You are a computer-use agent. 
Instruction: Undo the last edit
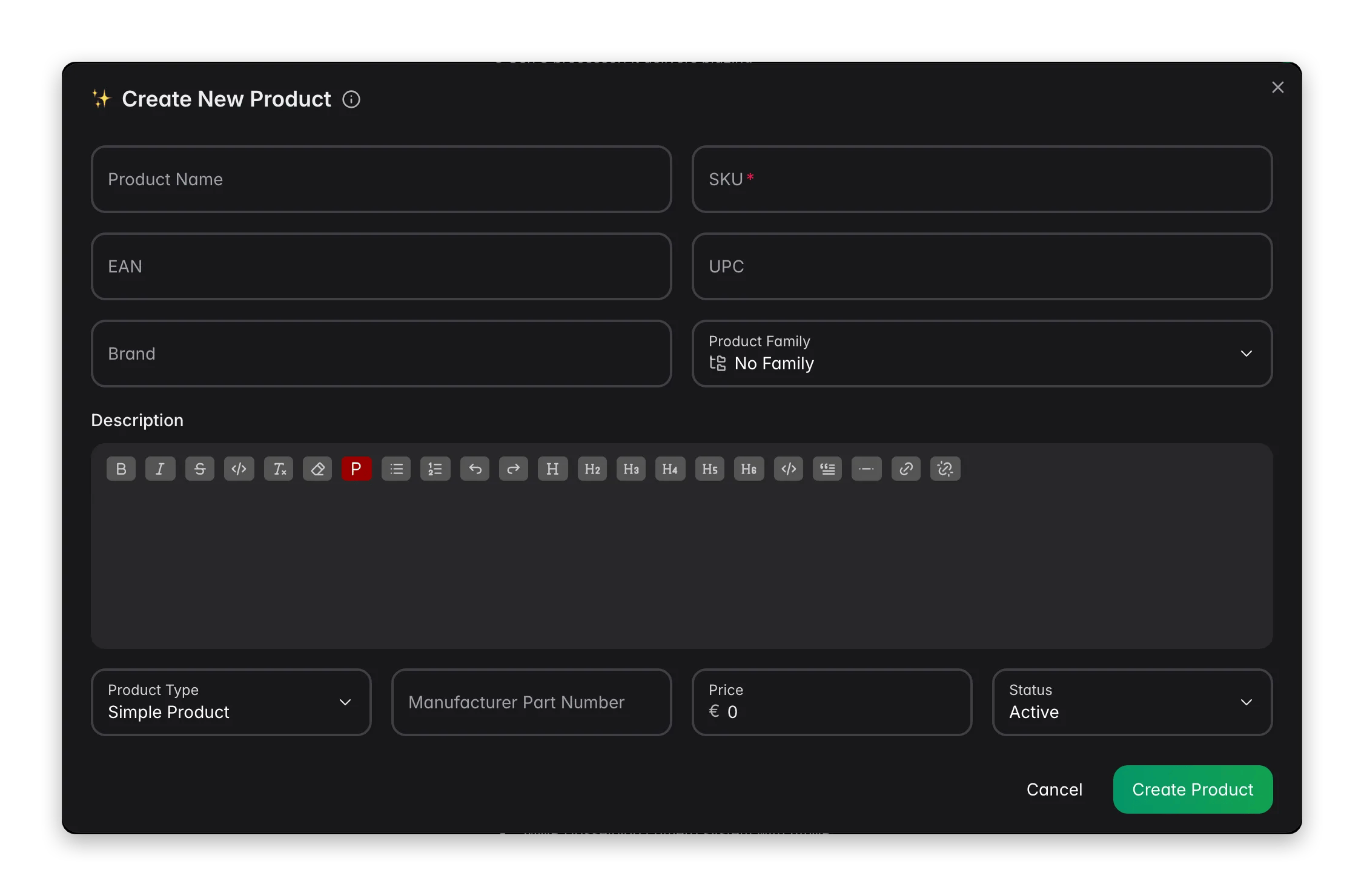click(475, 469)
